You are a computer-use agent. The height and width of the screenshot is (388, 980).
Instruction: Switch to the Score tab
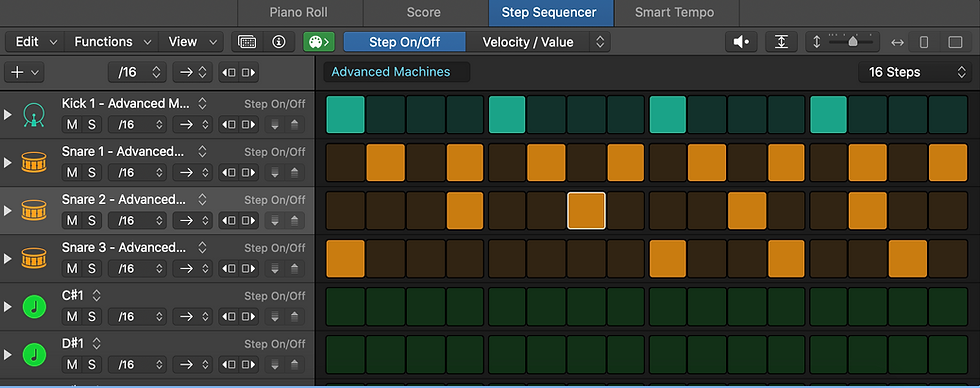(x=424, y=12)
